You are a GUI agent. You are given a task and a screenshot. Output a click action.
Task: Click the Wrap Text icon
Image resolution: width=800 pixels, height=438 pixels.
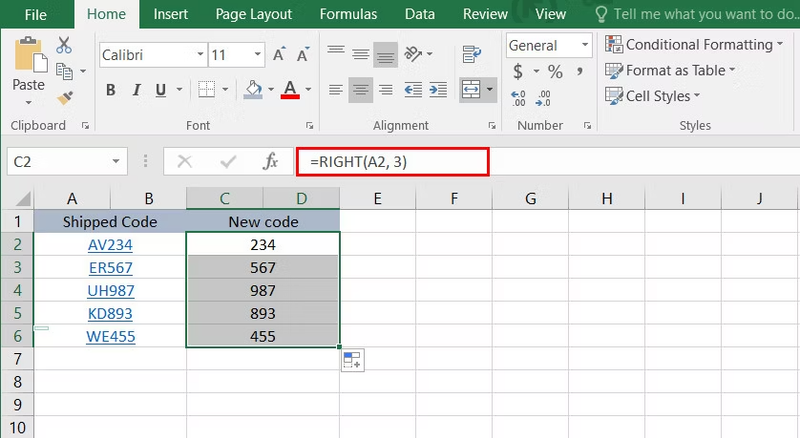coord(471,54)
